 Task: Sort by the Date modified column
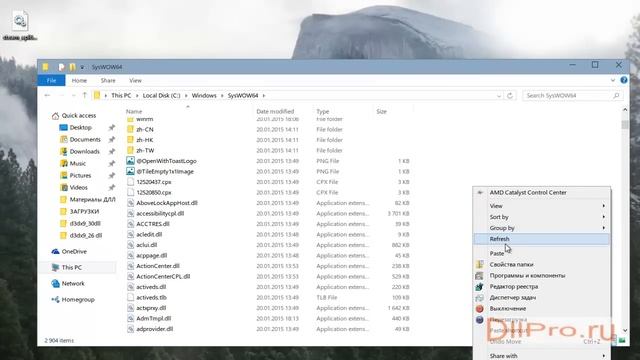point(275,111)
